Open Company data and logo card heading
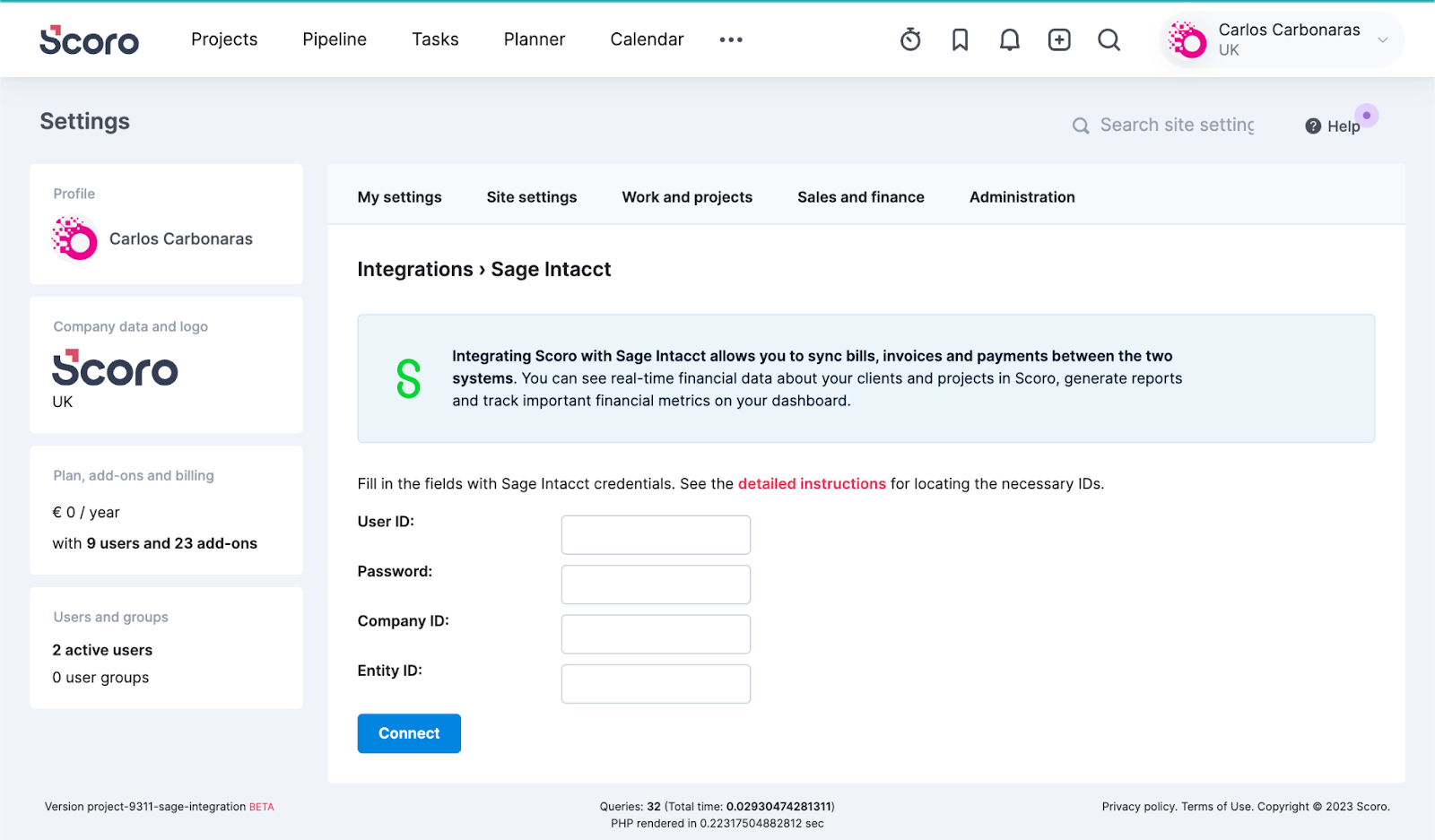Image resolution: width=1435 pixels, height=840 pixels. [x=131, y=326]
